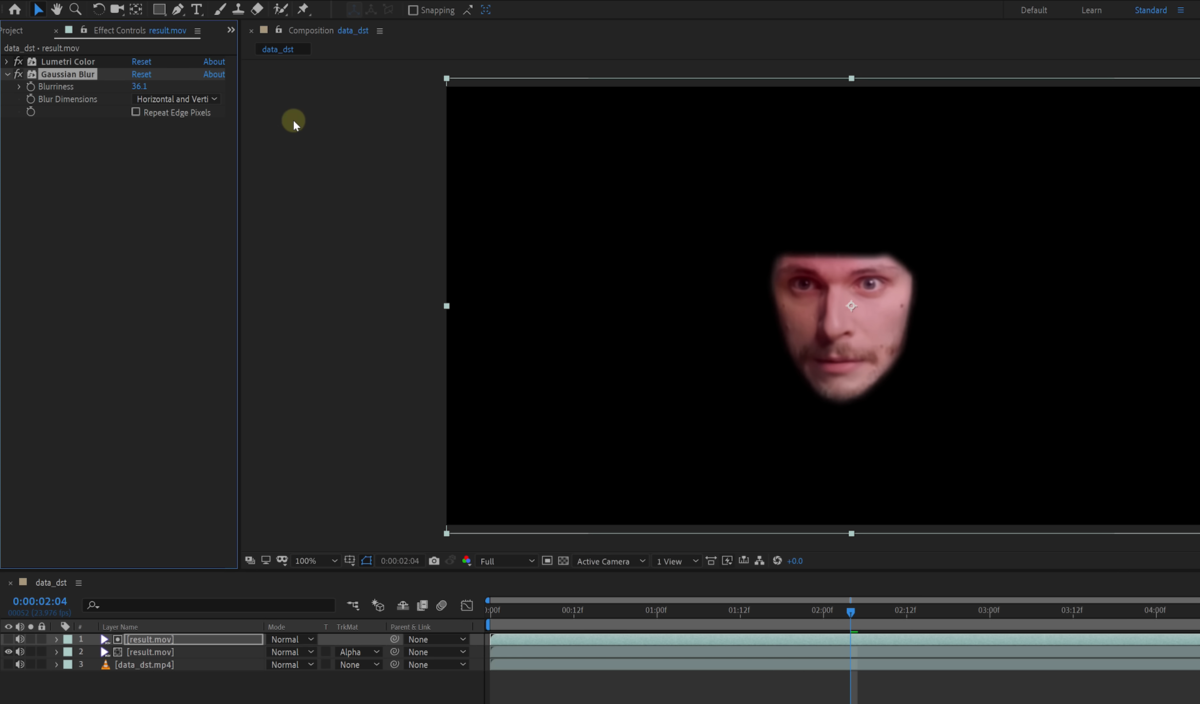The width and height of the screenshot is (1200, 704).
Task: Select the Zoom tool in toolbar
Action: [75, 10]
